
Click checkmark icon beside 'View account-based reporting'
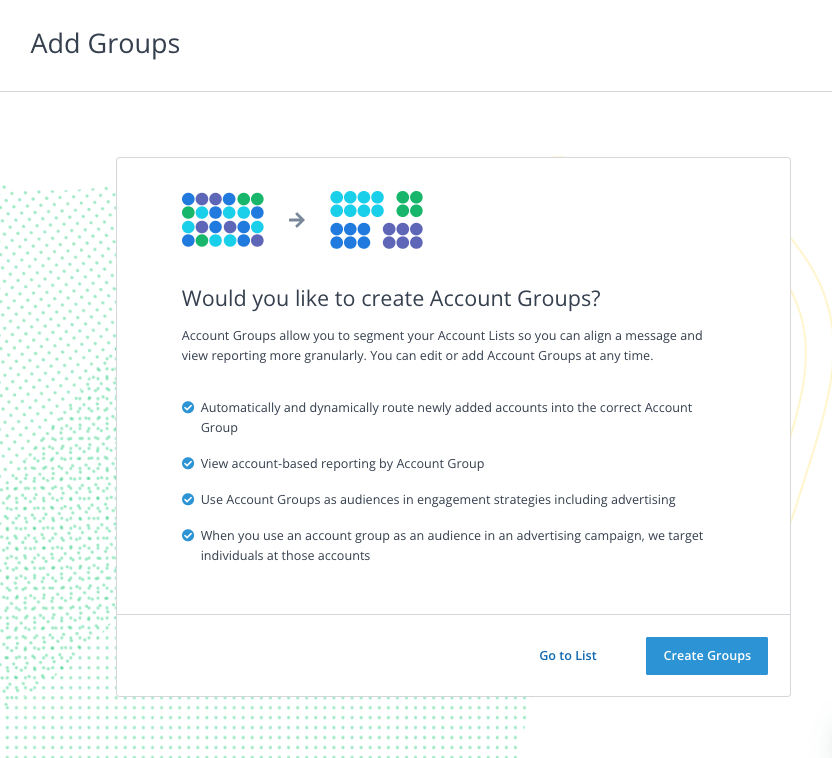click(x=187, y=464)
